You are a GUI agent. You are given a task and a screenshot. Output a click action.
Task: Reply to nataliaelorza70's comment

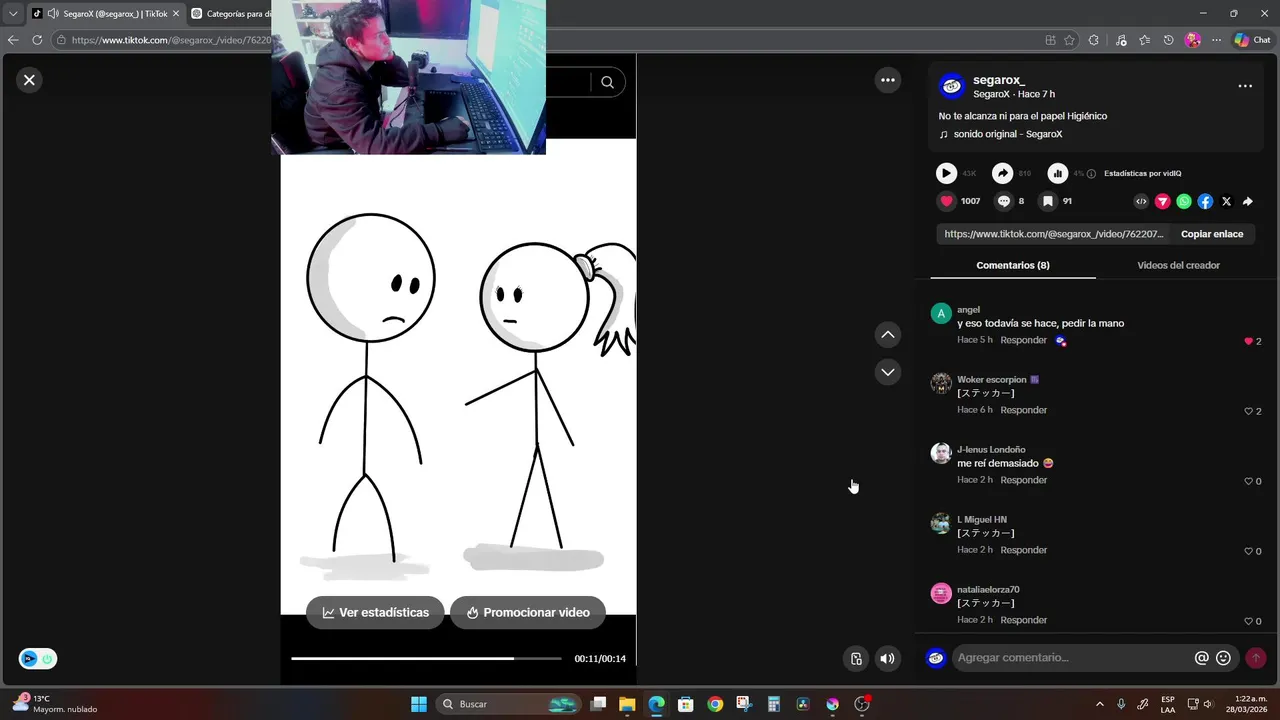click(x=1023, y=620)
